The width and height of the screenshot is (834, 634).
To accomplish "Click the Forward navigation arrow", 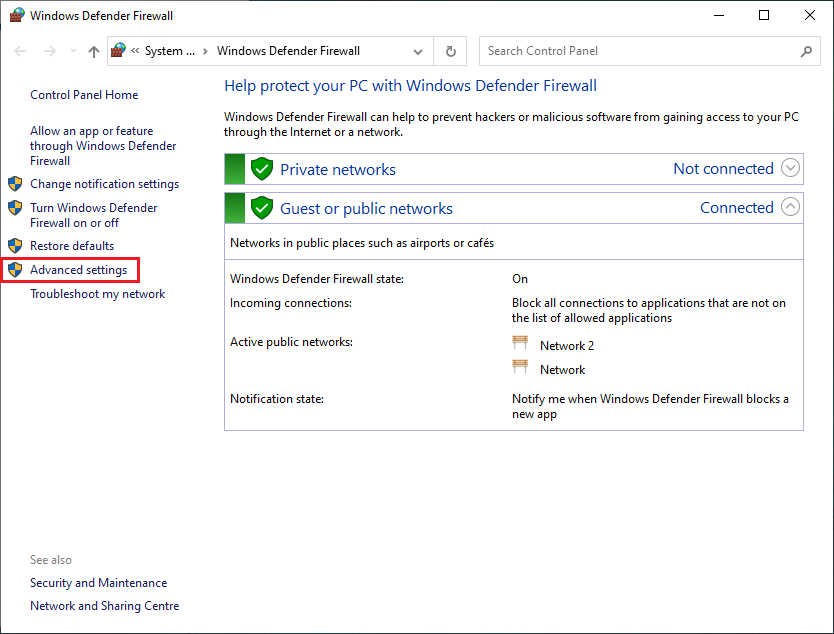I will (49, 51).
